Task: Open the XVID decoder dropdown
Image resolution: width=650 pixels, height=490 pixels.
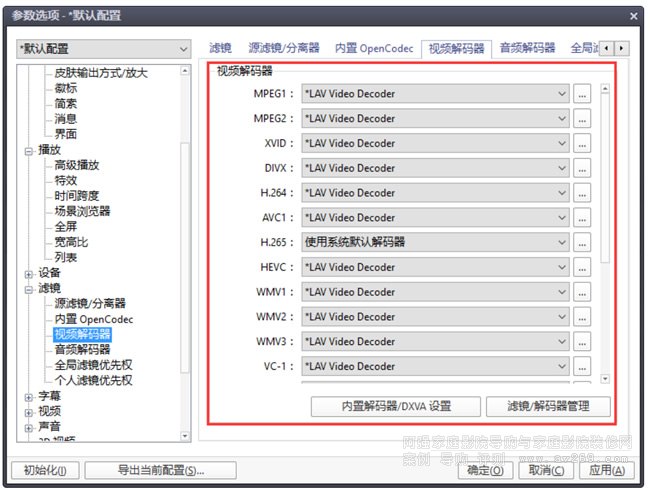Action: pyautogui.click(x=435, y=143)
